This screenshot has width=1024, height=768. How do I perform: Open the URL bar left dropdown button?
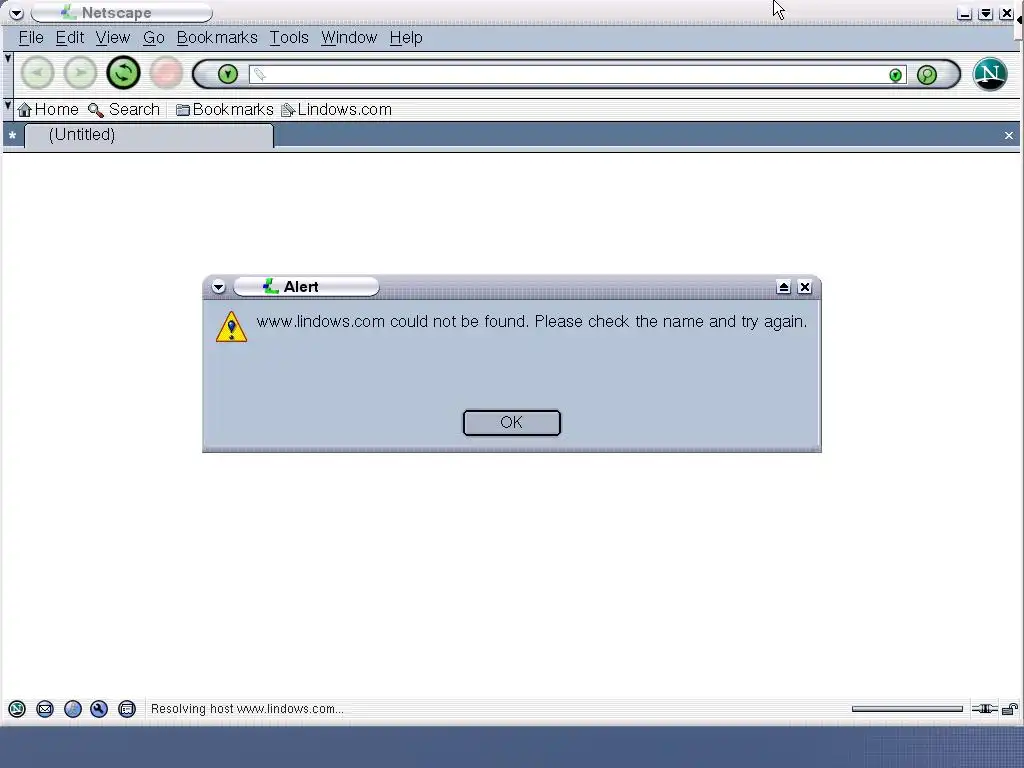click(x=227, y=74)
